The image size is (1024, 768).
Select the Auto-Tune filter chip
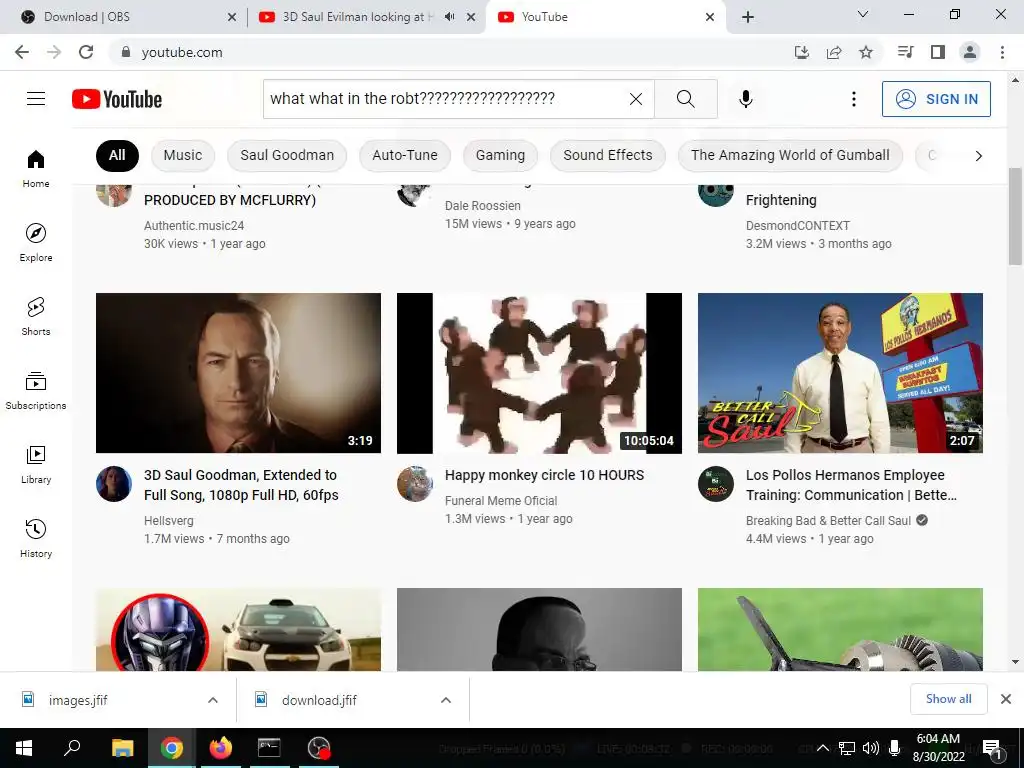click(x=405, y=155)
